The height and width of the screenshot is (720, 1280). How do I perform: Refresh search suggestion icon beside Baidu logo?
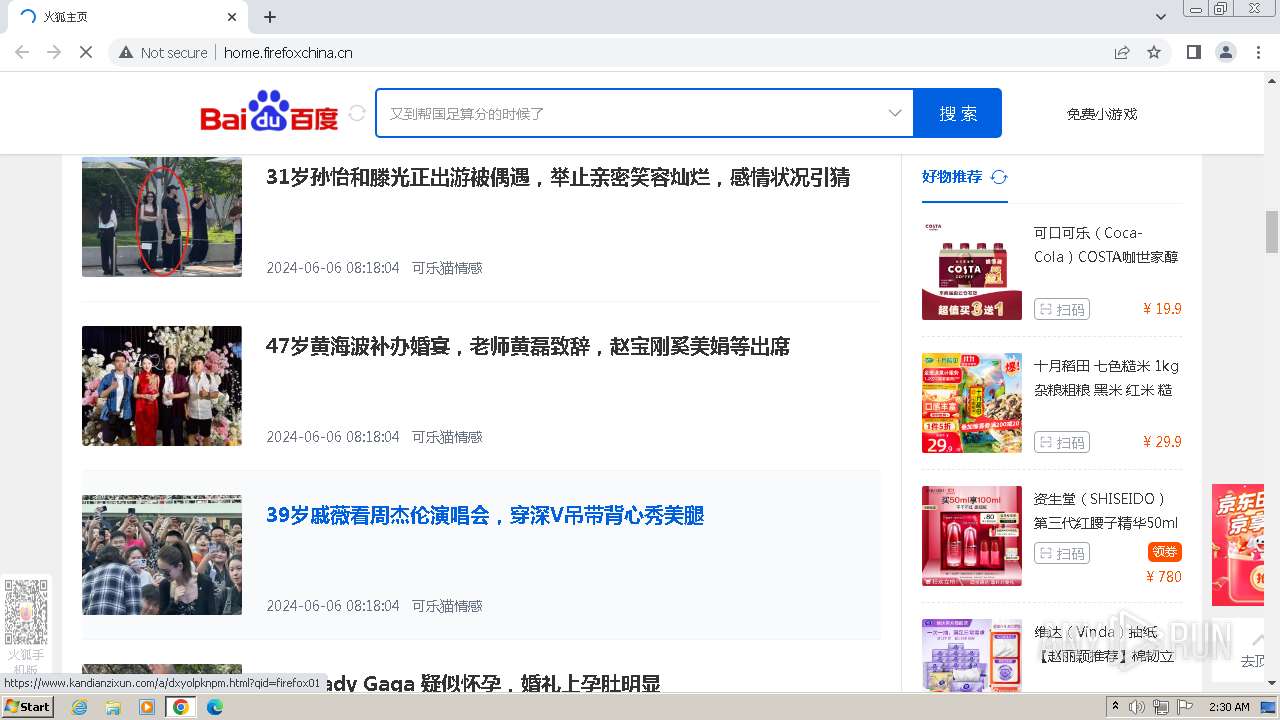[357, 114]
